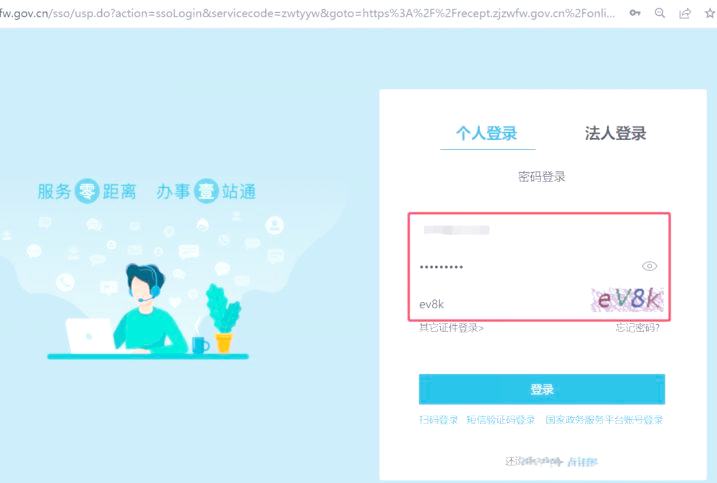Viewport: 717px width, 483px height.
Task: Select 国家政务服务平台账号登录 link
Action: pyautogui.click(x=604, y=420)
